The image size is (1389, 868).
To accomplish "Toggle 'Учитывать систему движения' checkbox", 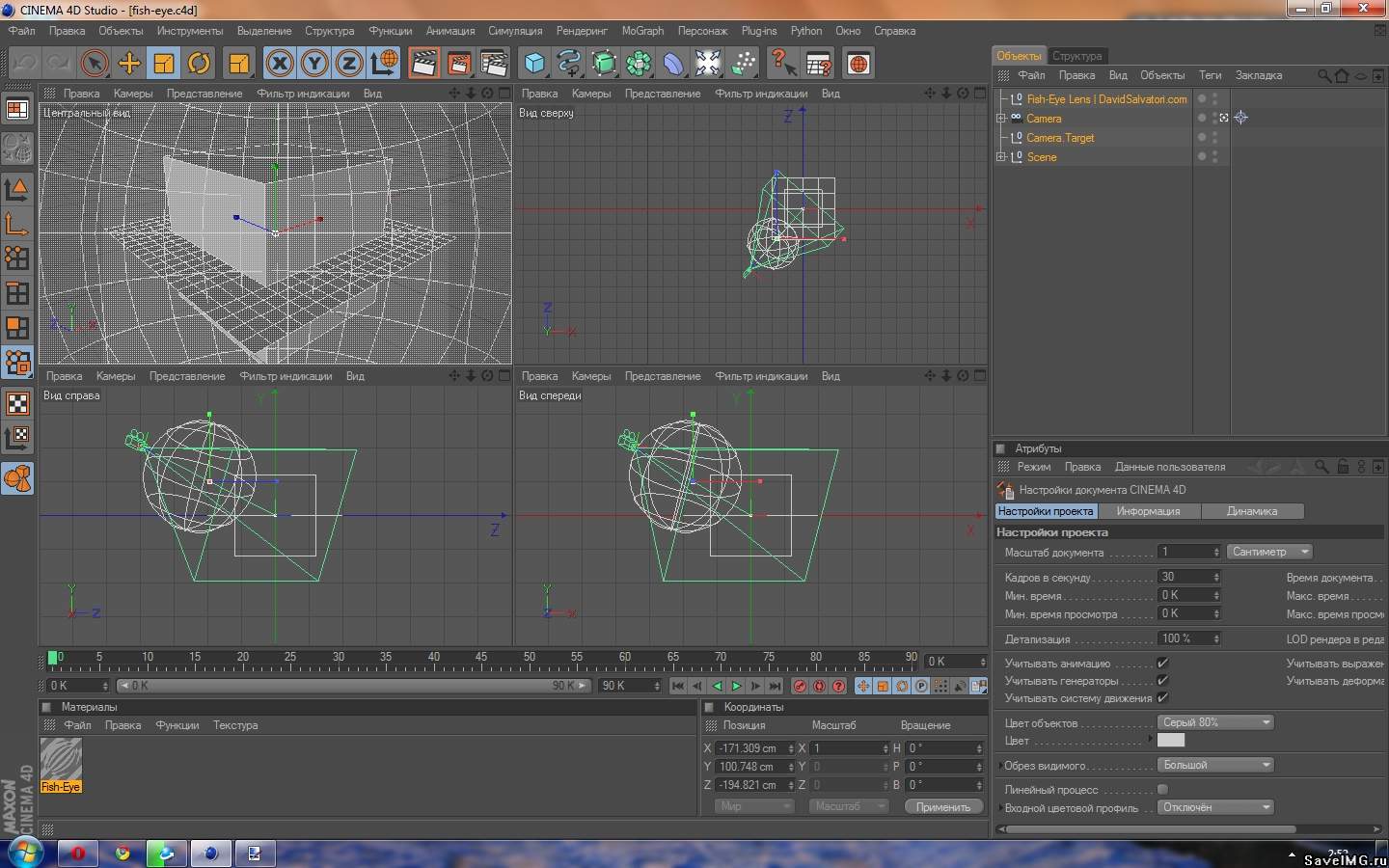I will (1162, 697).
